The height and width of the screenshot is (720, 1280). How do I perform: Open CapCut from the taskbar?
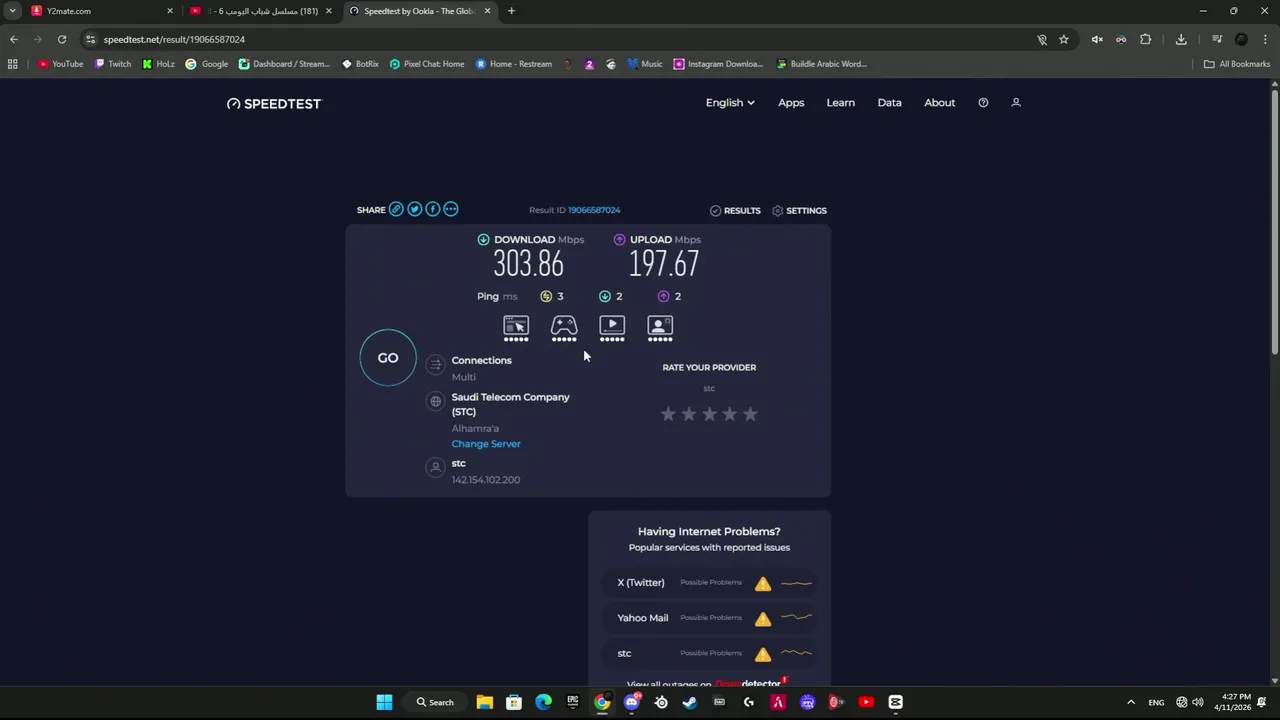pyautogui.click(x=896, y=702)
